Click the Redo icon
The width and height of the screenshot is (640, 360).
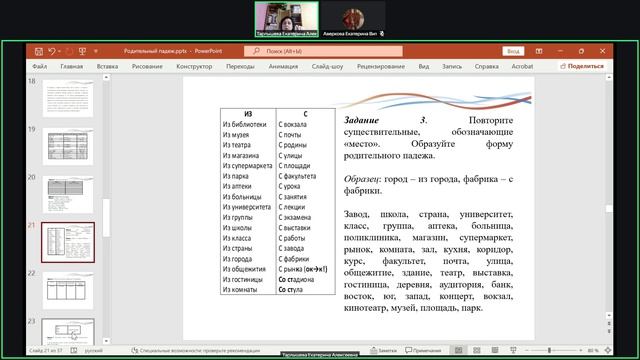tap(69, 51)
